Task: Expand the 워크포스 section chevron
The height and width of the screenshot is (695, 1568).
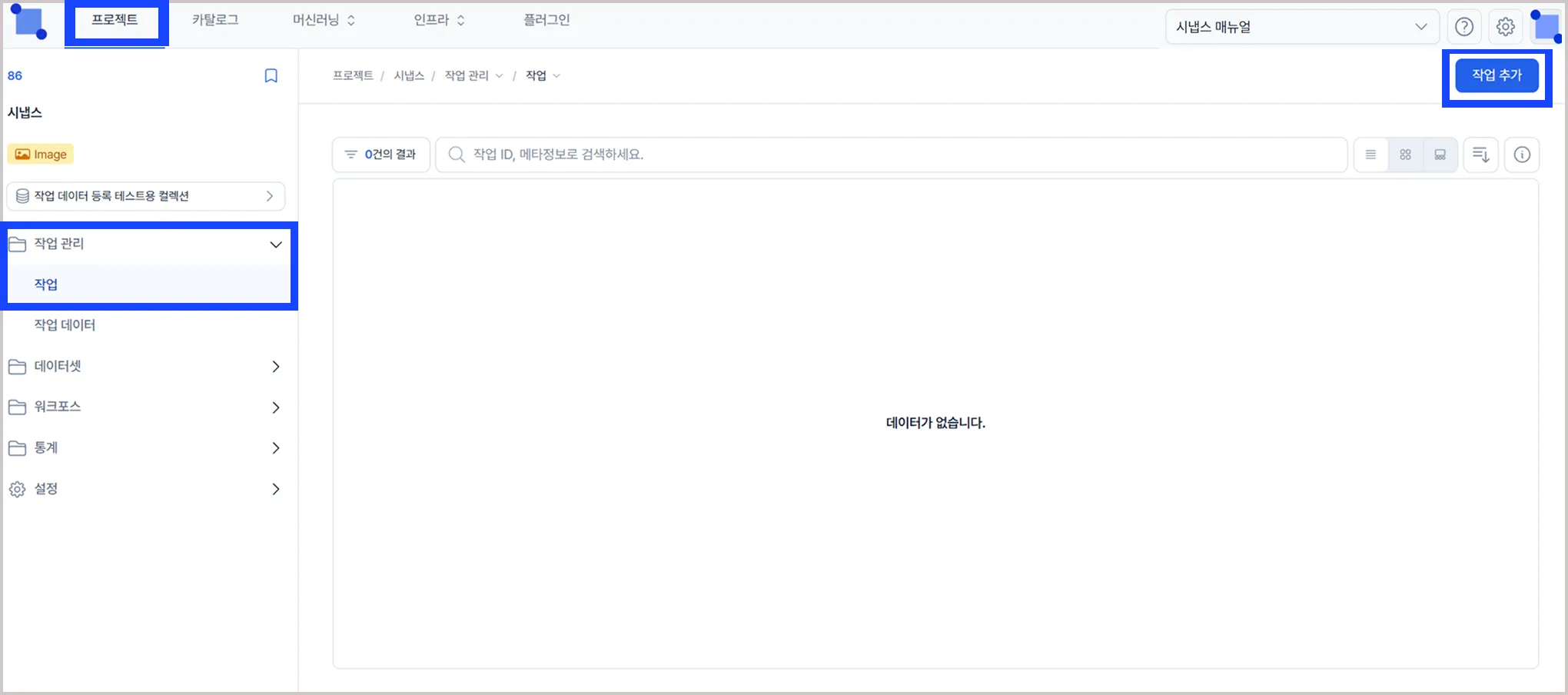Action: (276, 407)
